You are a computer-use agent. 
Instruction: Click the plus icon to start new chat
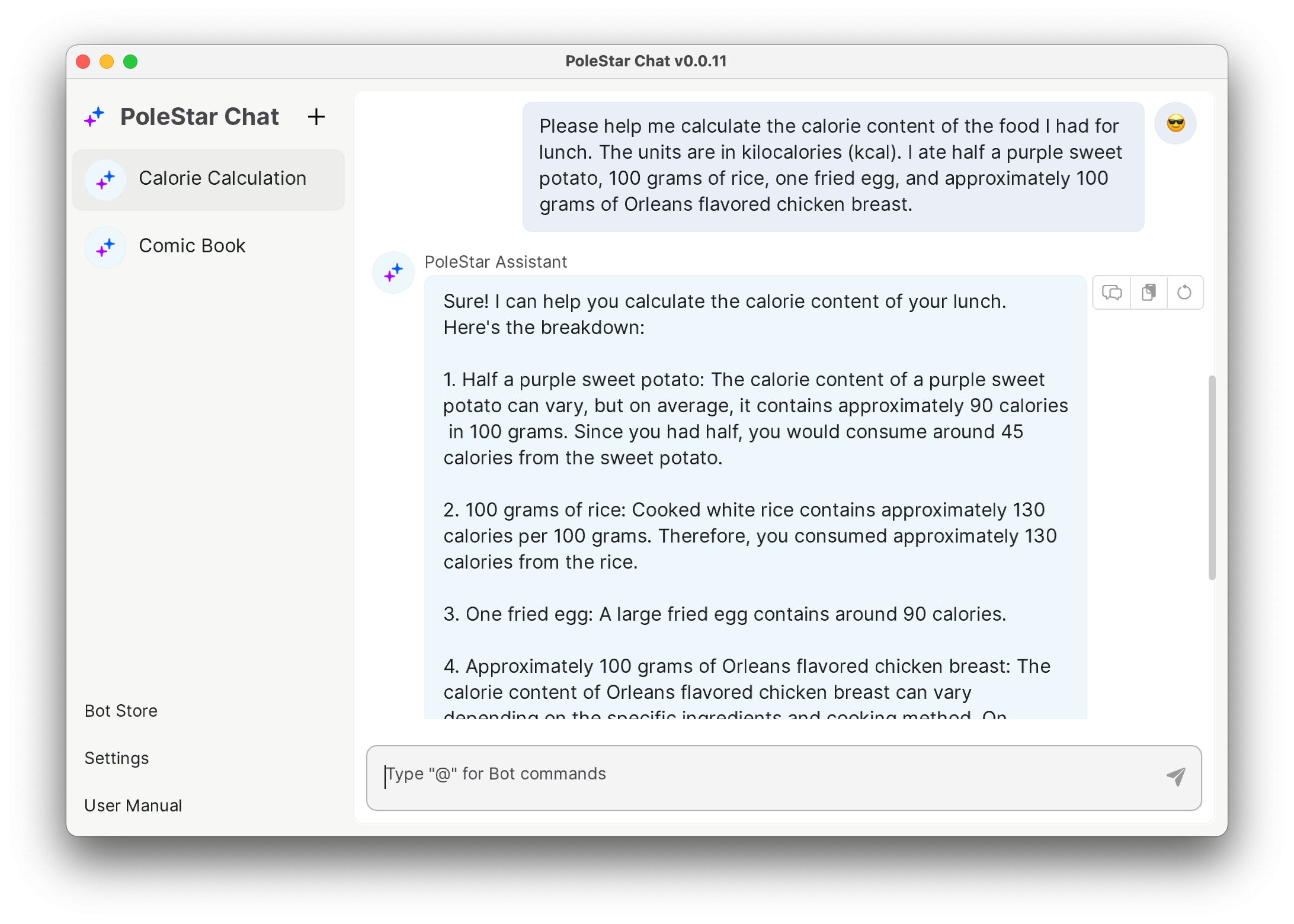pyautogui.click(x=316, y=117)
